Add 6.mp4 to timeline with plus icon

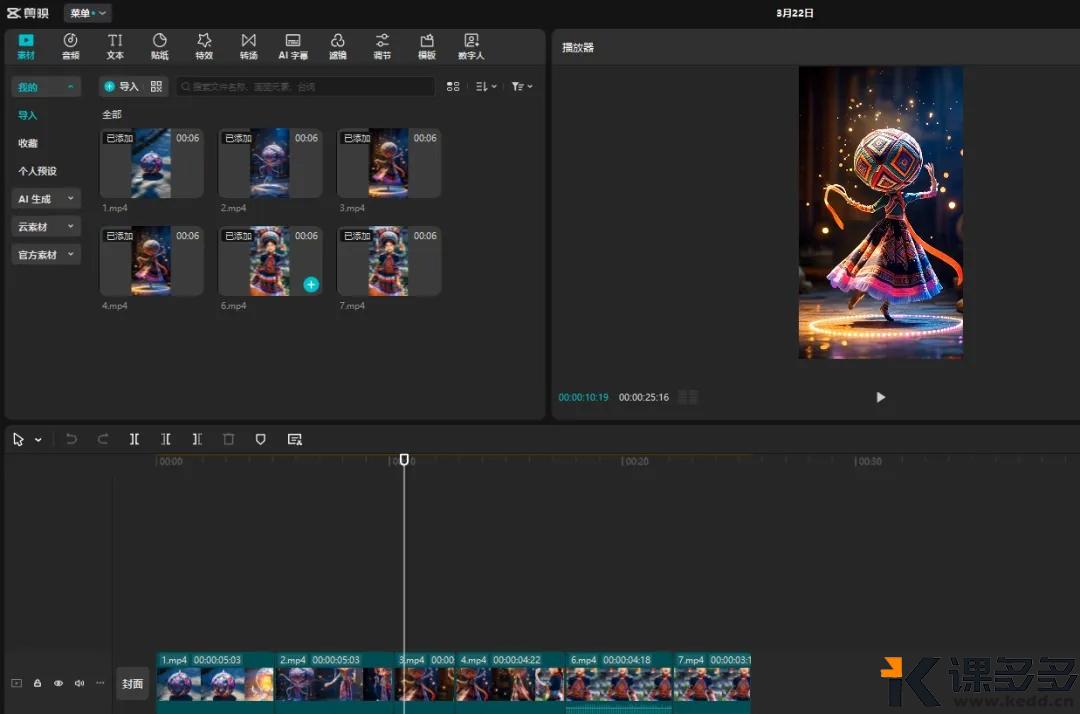click(311, 285)
